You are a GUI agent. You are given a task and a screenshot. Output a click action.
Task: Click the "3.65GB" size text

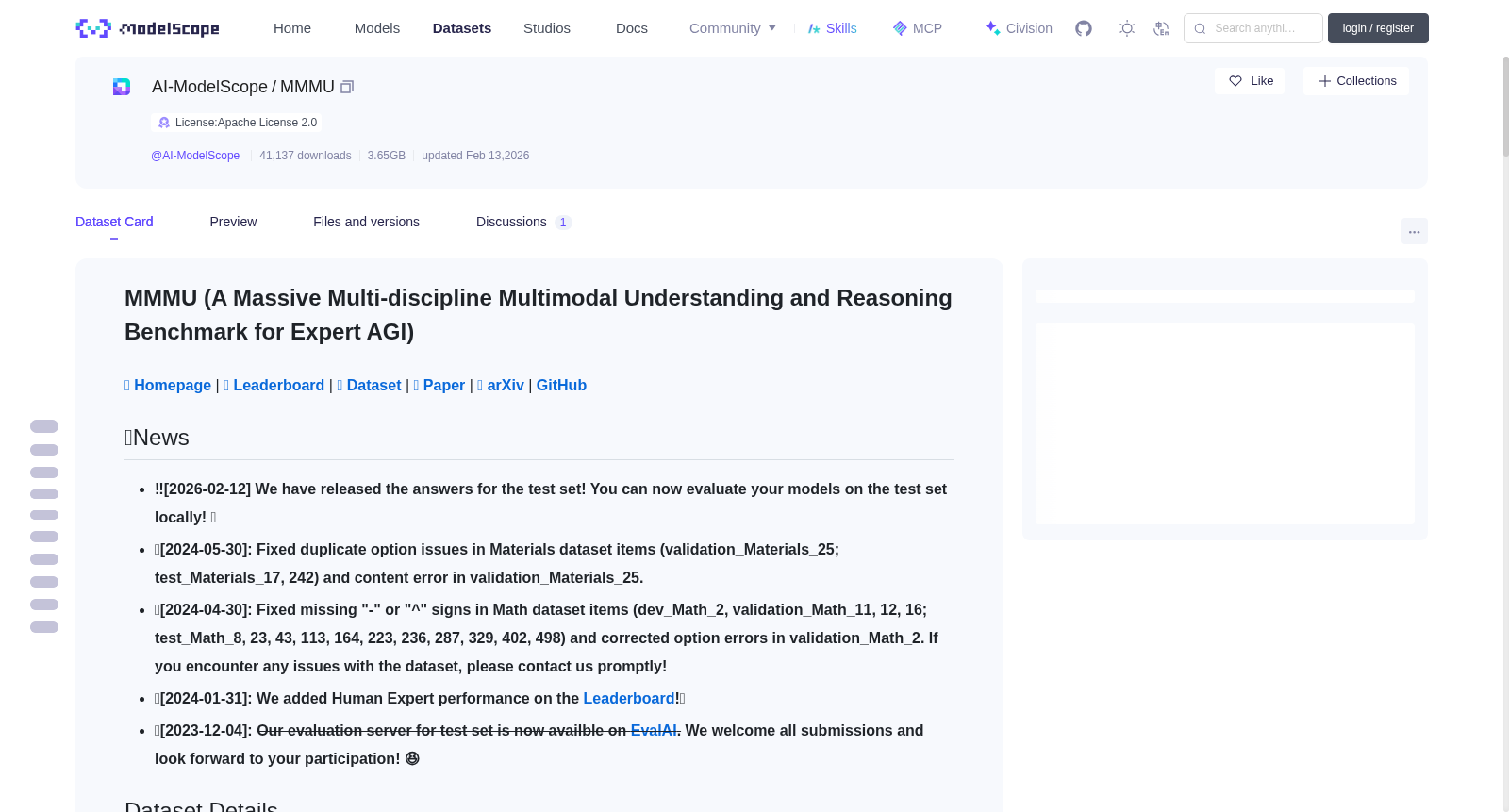pyautogui.click(x=387, y=156)
